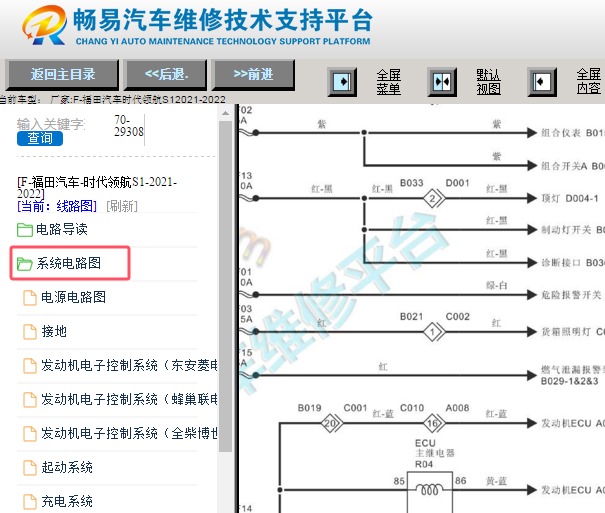Click the platform R logo
The image size is (605, 513).
pos(44,25)
